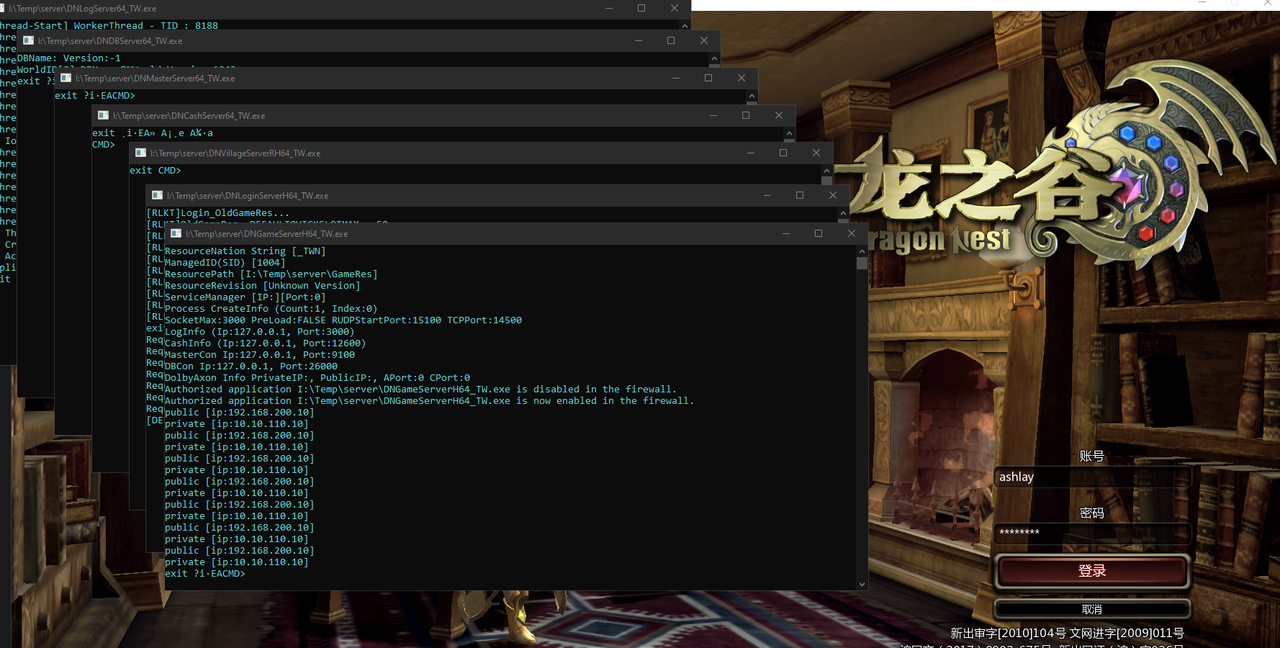Image resolution: width=1280 pixels, height=648 pixels.
Task: Click the game server console scrollbar up arrow
Action: click(862, 250)
